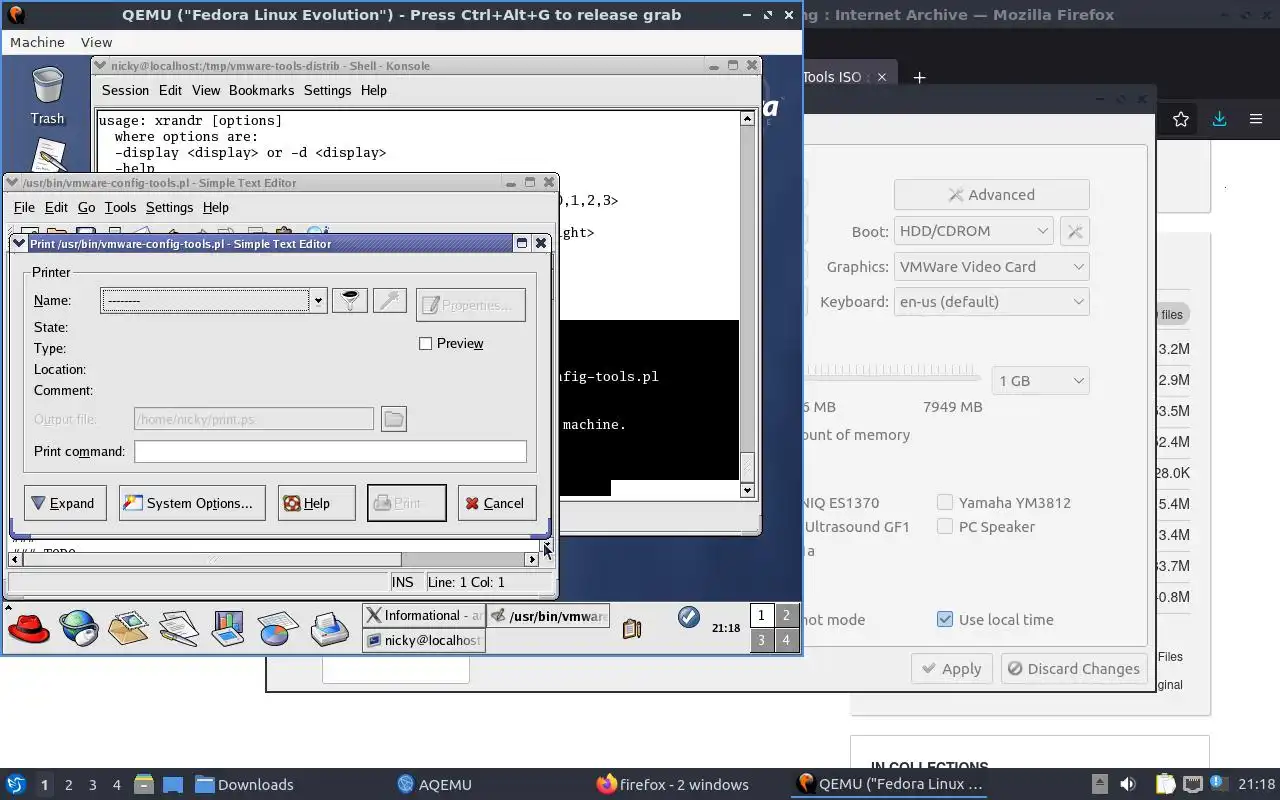Image resolution: width=1280 pixels, height=800 pixels.
Task: Open the Trash desktop icon
Action: [47, 96]
